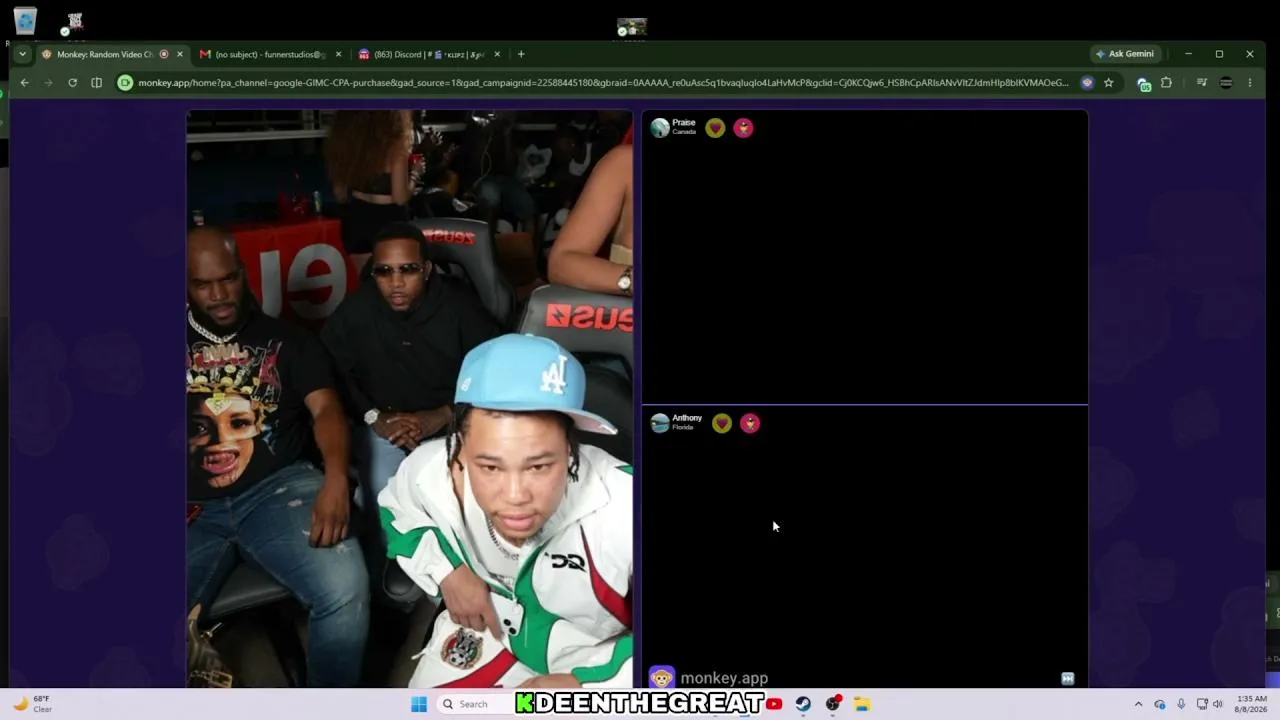
Task: Open the media controls icon in toolbar
Action: [x=1202, y=83]
